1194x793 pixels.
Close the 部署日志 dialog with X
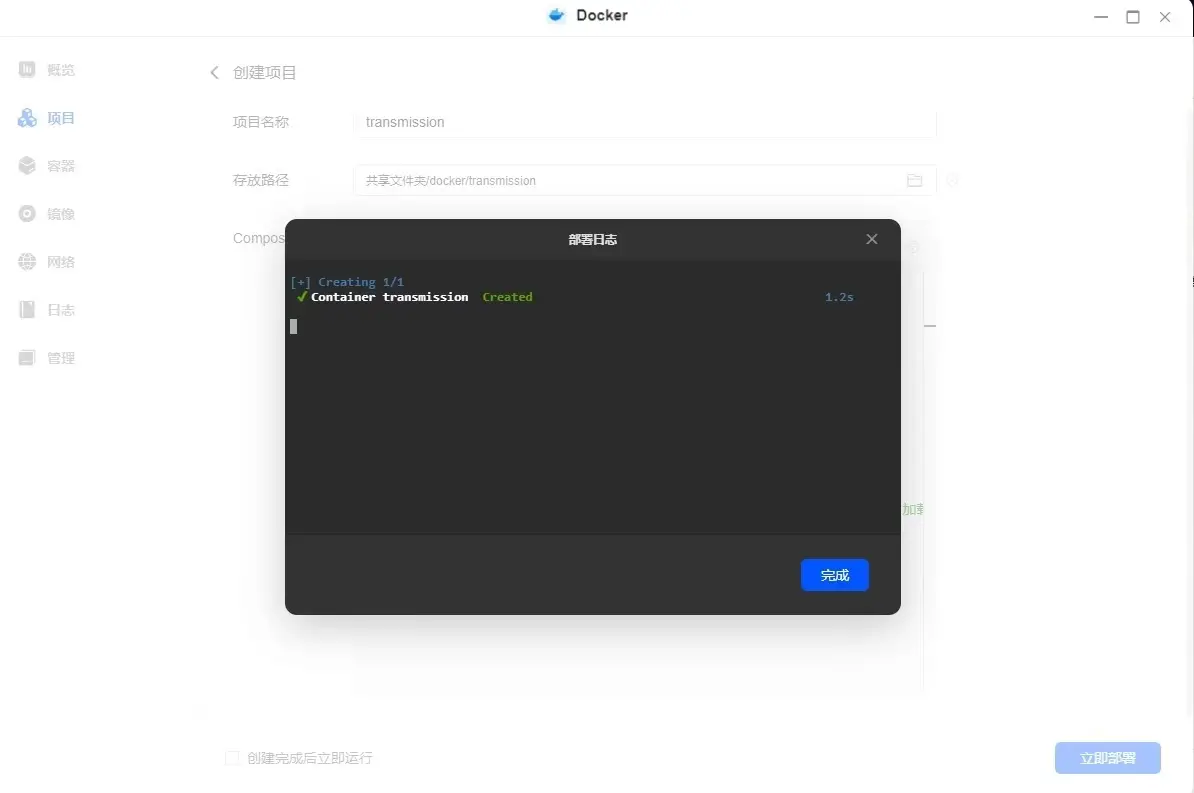pos(871,239)
